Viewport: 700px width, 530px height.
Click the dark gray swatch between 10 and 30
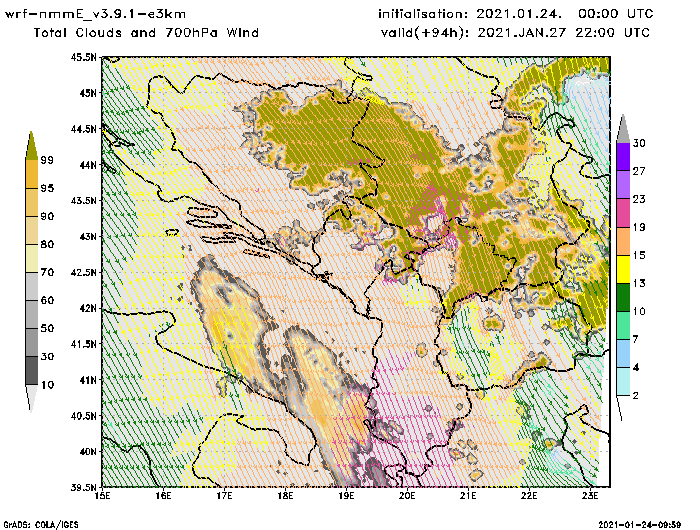pyautogui.click(x=31, y=371)
